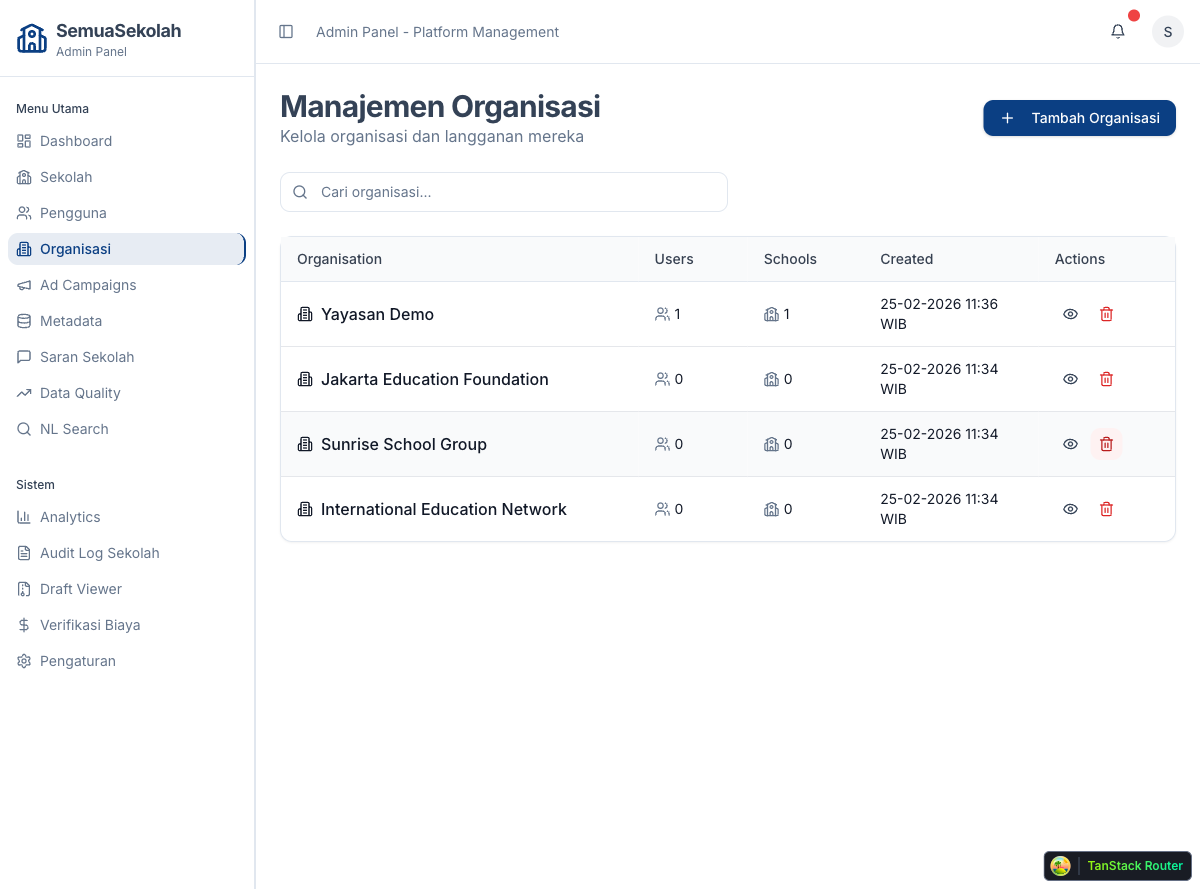Open the Dashboard section from sidebar
The width and height of the screenshot is (1200, 889).
[75, 141]
